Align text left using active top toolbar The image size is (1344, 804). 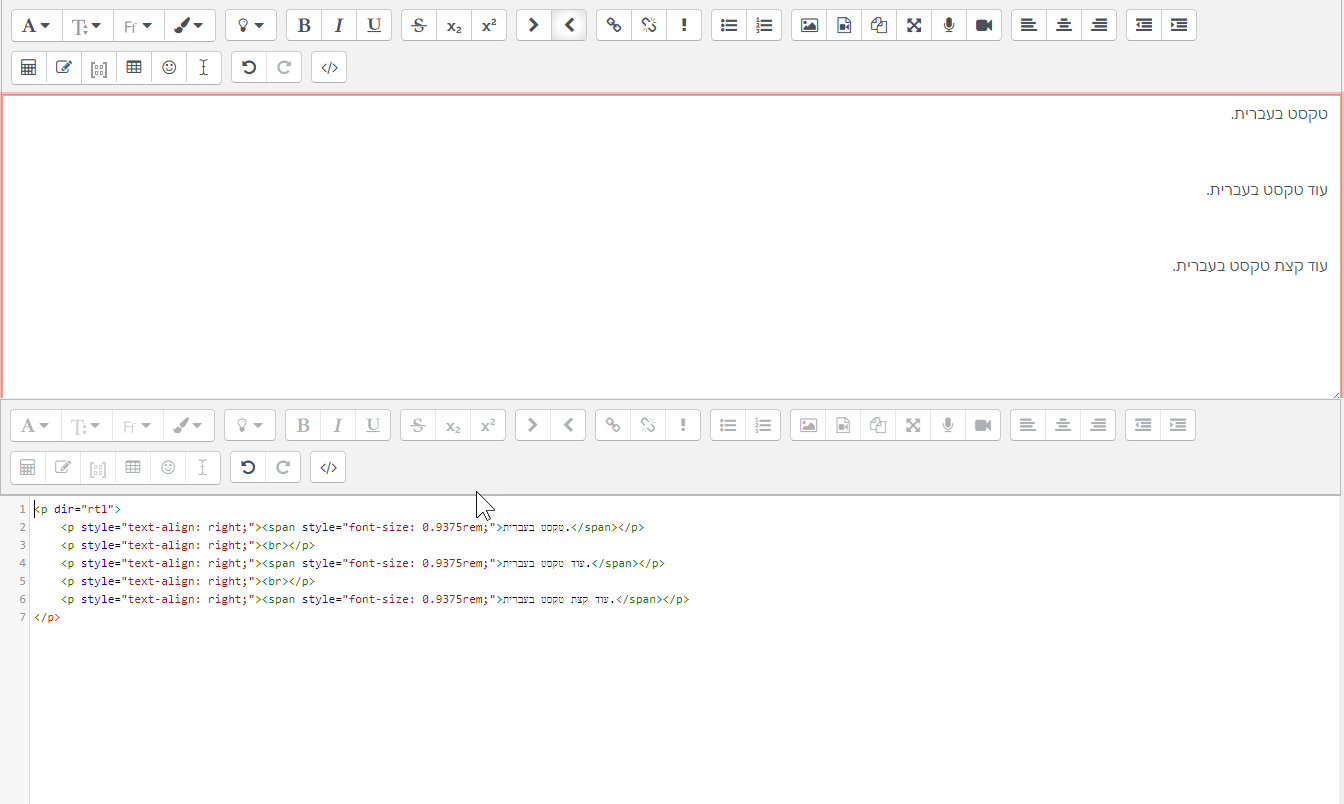coord(1029,25)
